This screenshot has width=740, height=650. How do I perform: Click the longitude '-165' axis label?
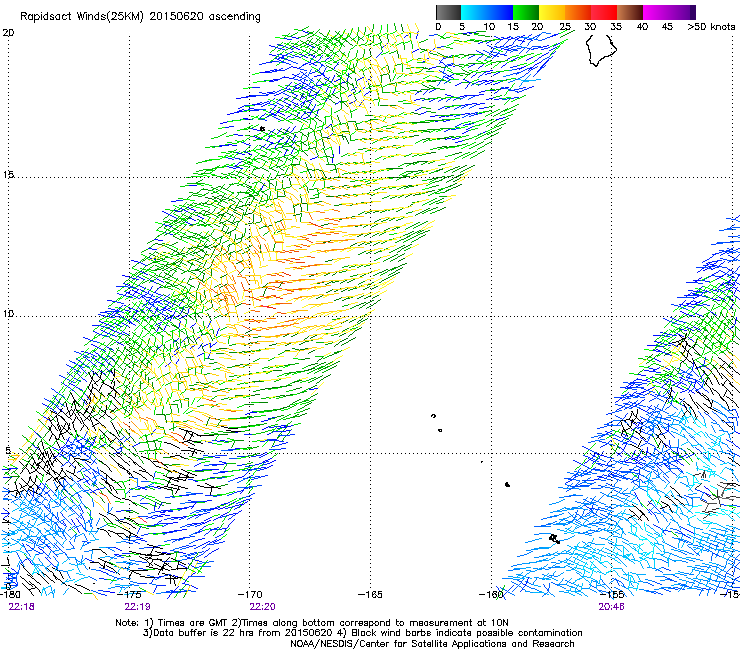370,595
